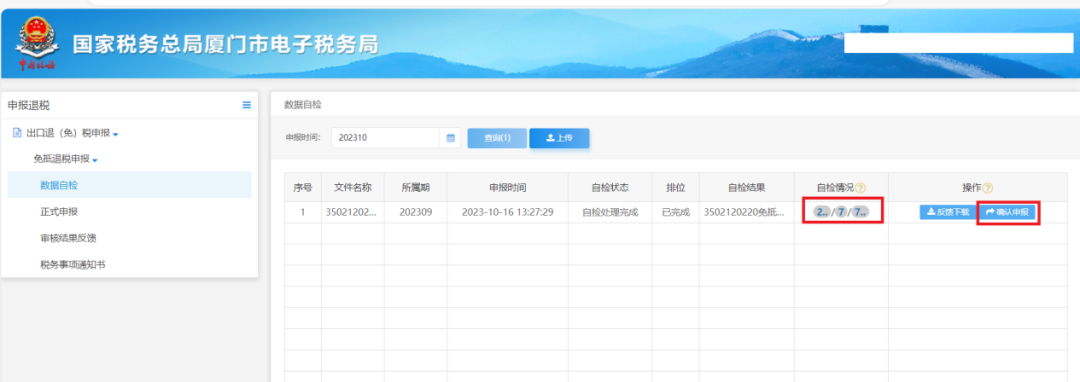The height and width of the screenshot is (382, 1080).
Task: Click the 排位 cell 已完成
Action: coord(675,212)
